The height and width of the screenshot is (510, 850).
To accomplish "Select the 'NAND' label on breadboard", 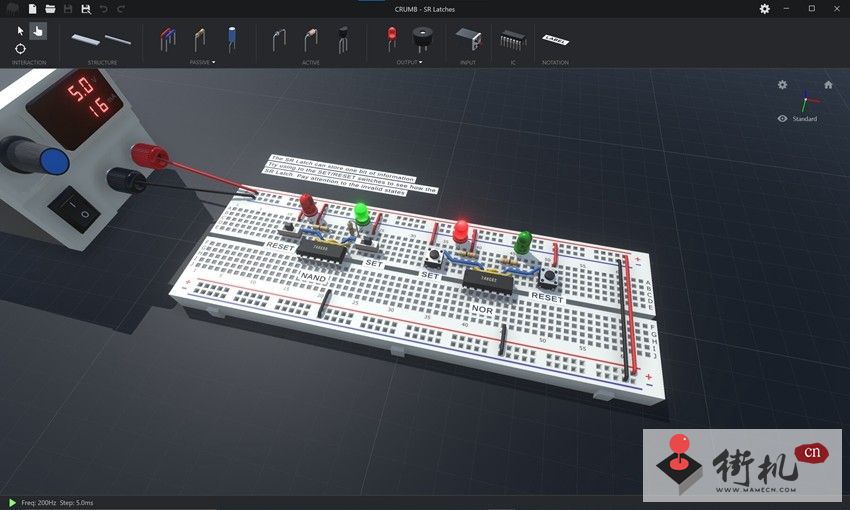I will click(313, 277).
